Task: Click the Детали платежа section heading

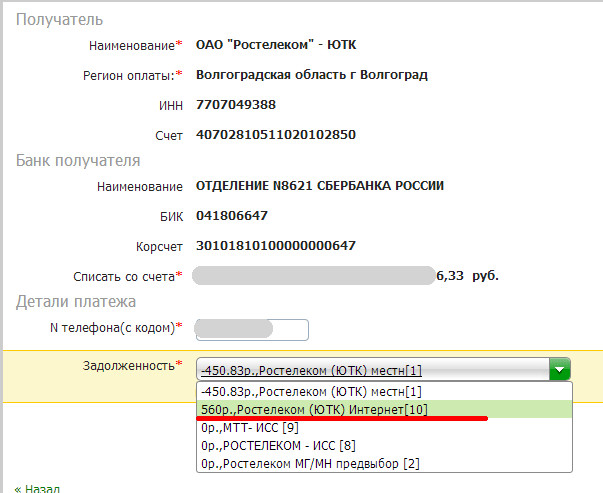Action: 75,301
